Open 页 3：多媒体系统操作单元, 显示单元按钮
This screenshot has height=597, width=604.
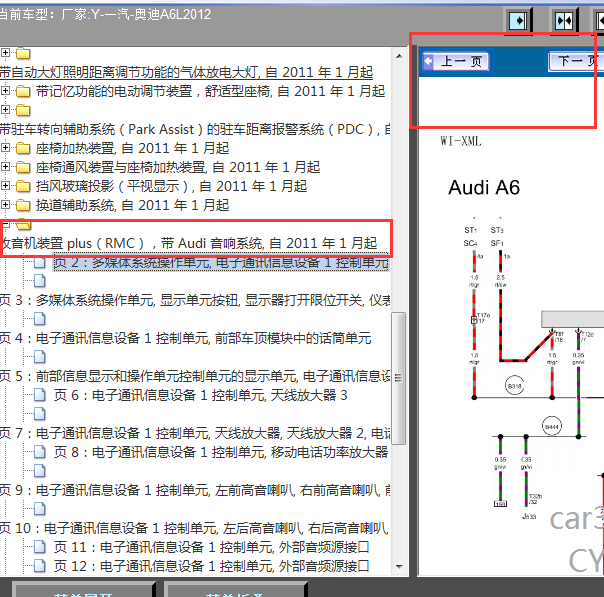click(195, 300)
